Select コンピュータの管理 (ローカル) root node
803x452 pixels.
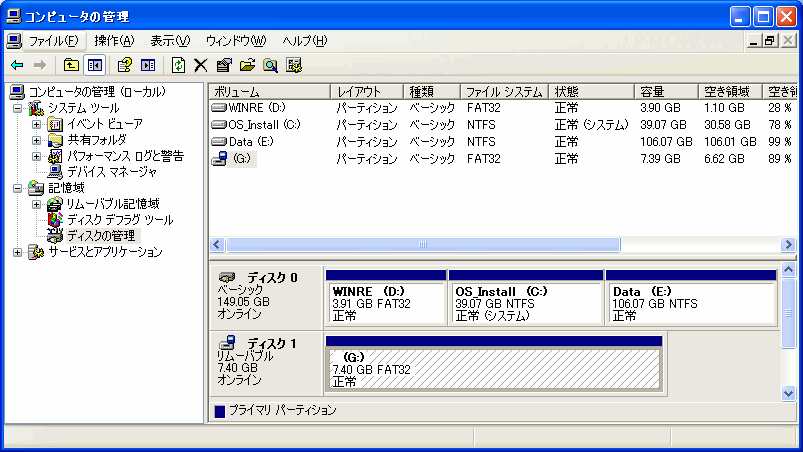[97, 92]
